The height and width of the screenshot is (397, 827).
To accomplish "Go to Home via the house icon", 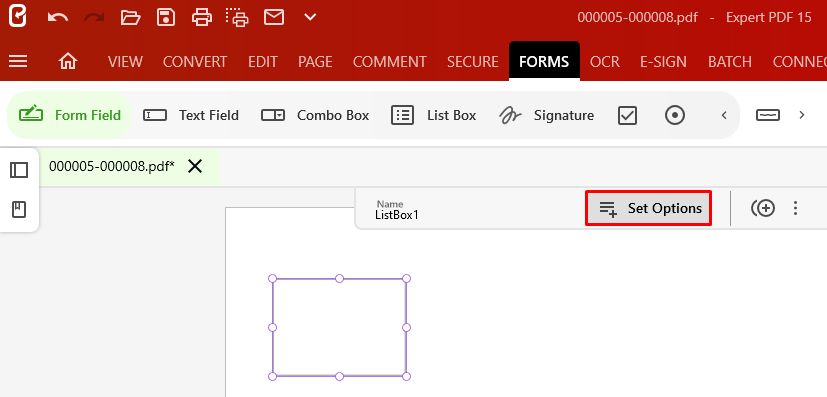I will pos(68,62).
